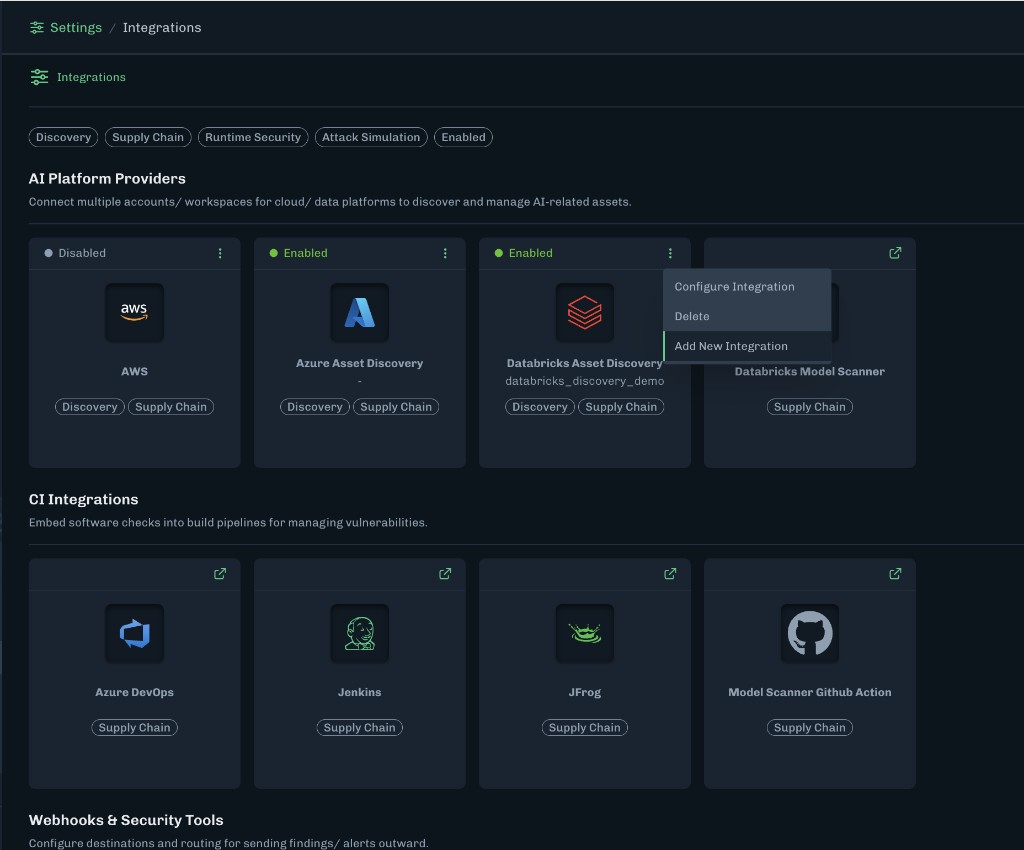Open Azure Asset Discovery three-dot menu
Screen dimensions: 1024x850
pyautogui.click(x=445, y=253)
